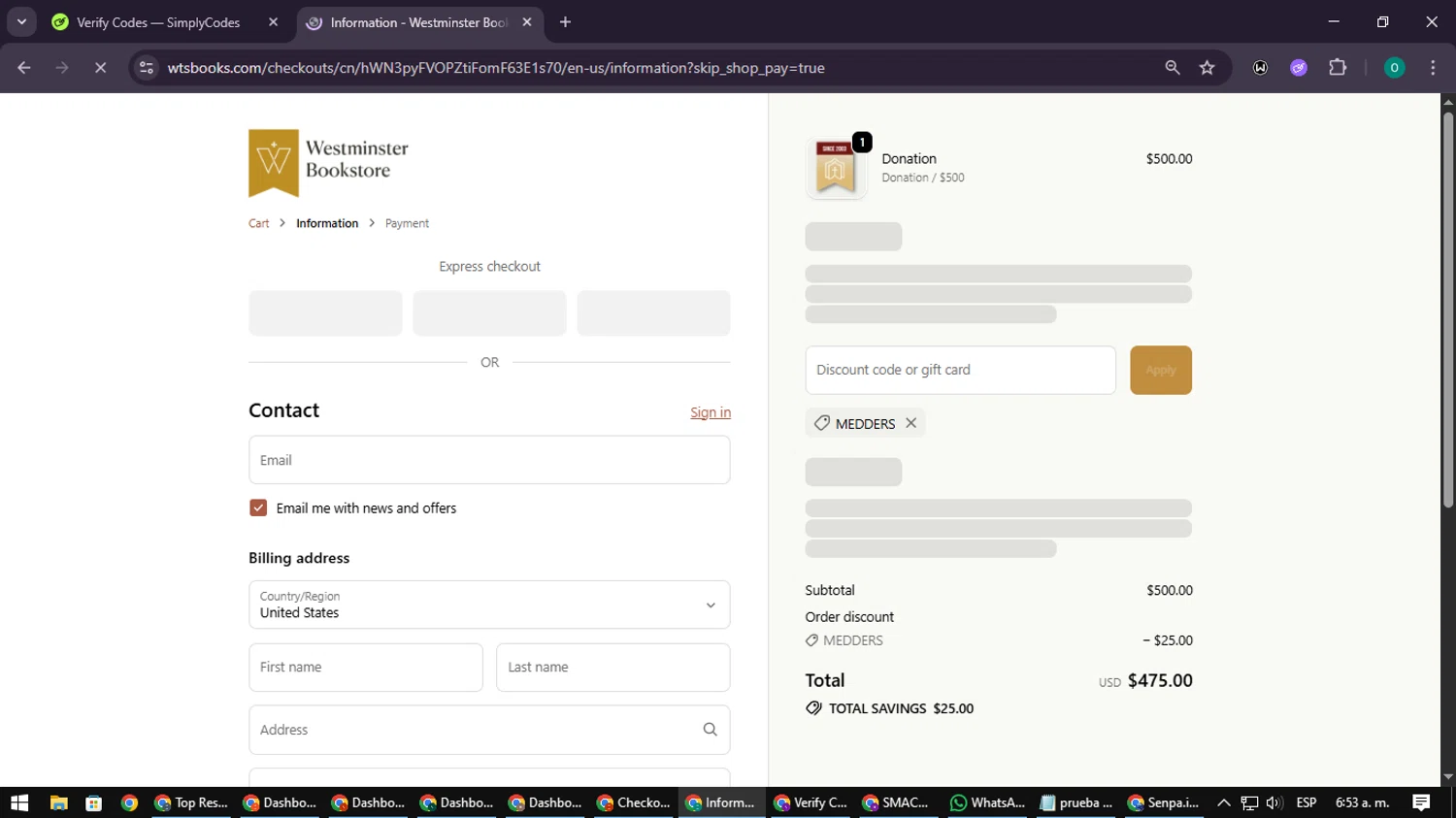
Task: Open the prueba notepad taskbar item
Action: coord(1075,802)
